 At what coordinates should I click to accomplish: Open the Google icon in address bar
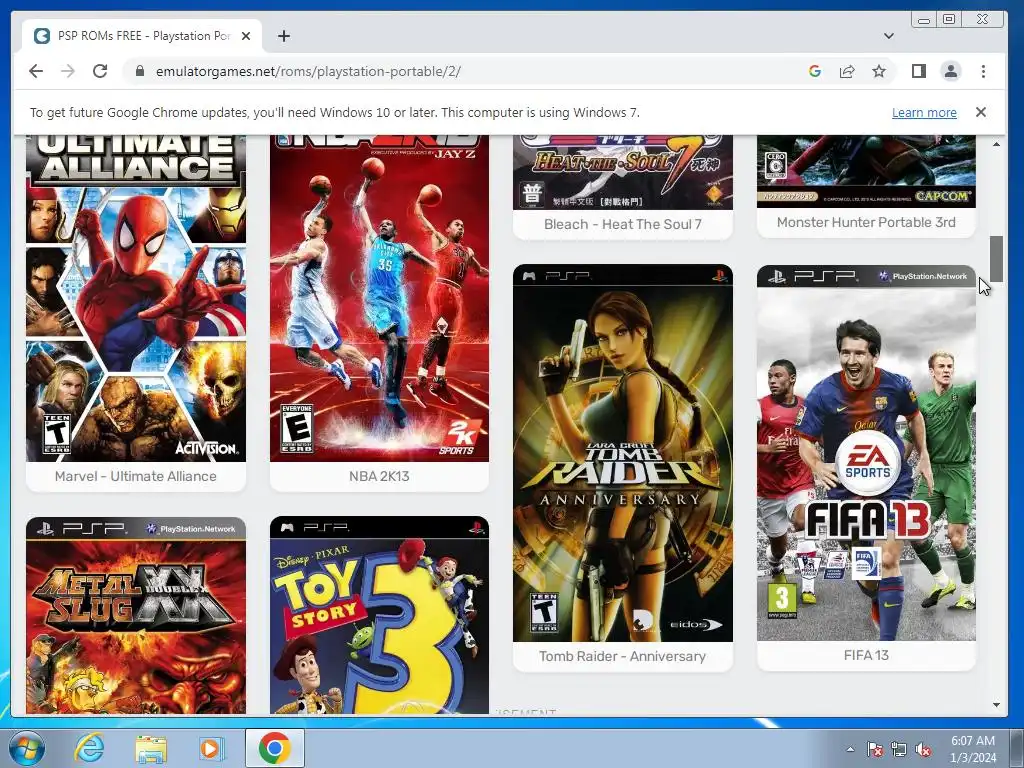tap(814, 71)
